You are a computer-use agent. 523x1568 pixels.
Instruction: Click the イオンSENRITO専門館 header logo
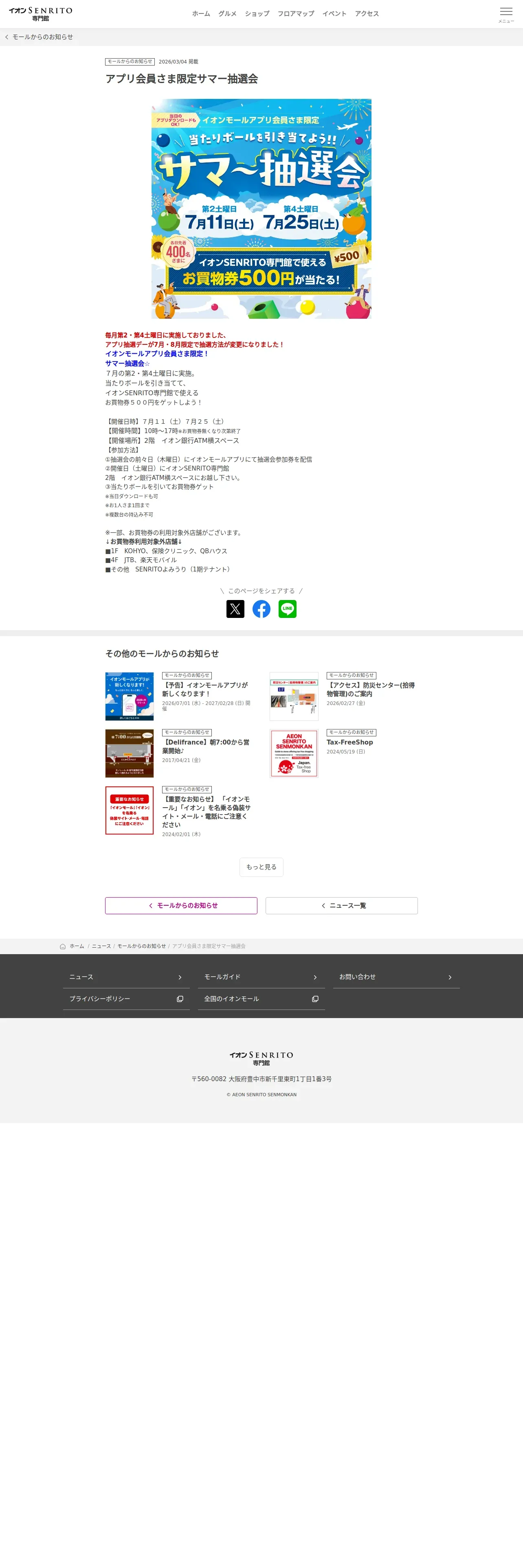coord(41,14)
